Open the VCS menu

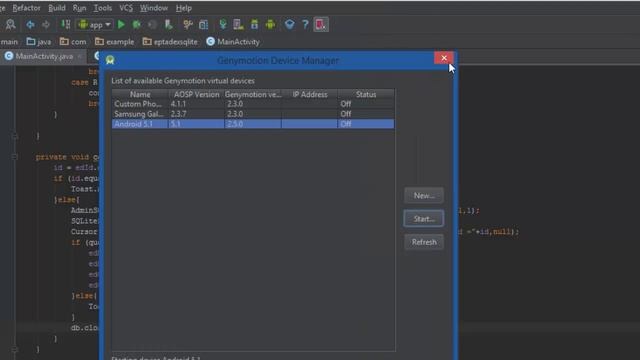tap(126, 8)
